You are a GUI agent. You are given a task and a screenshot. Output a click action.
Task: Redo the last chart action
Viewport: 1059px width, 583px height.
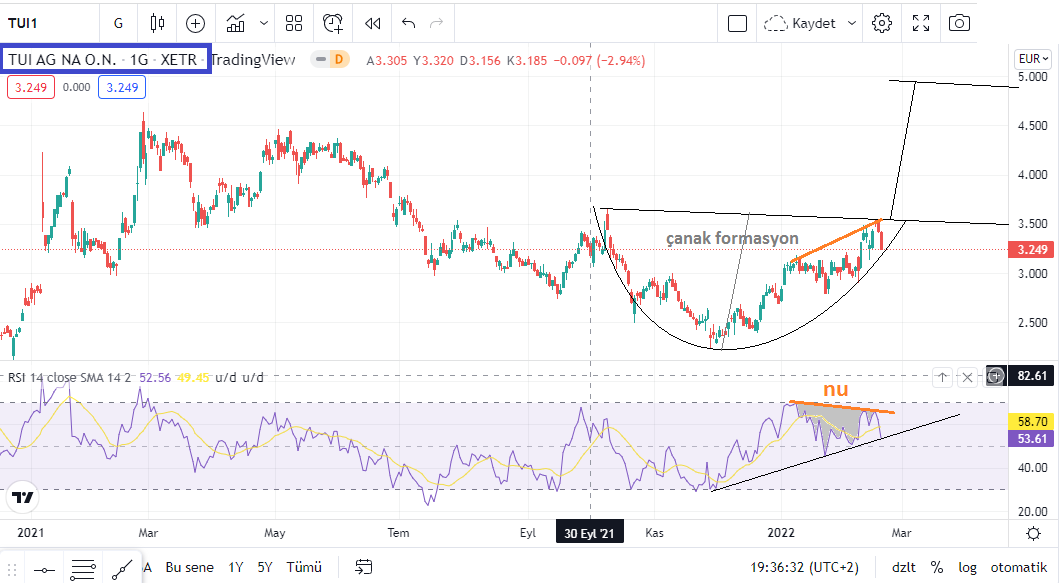436,24
